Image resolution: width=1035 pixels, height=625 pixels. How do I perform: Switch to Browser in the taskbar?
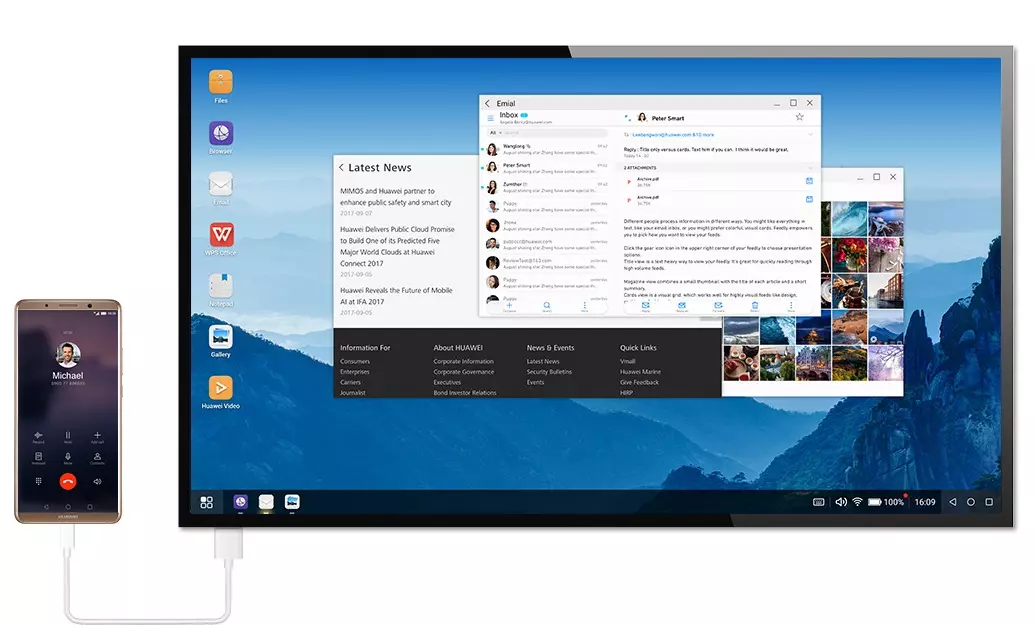[x=240, y=502]
